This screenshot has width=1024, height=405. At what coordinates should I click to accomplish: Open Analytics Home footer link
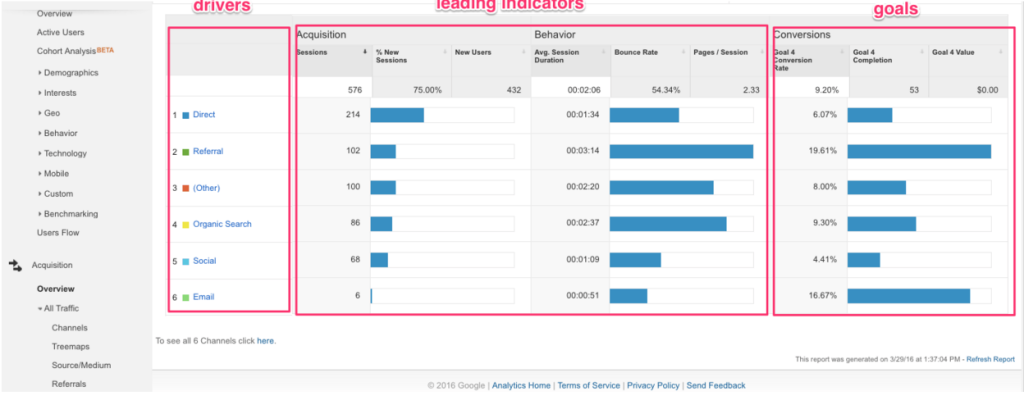coord(520,385)
